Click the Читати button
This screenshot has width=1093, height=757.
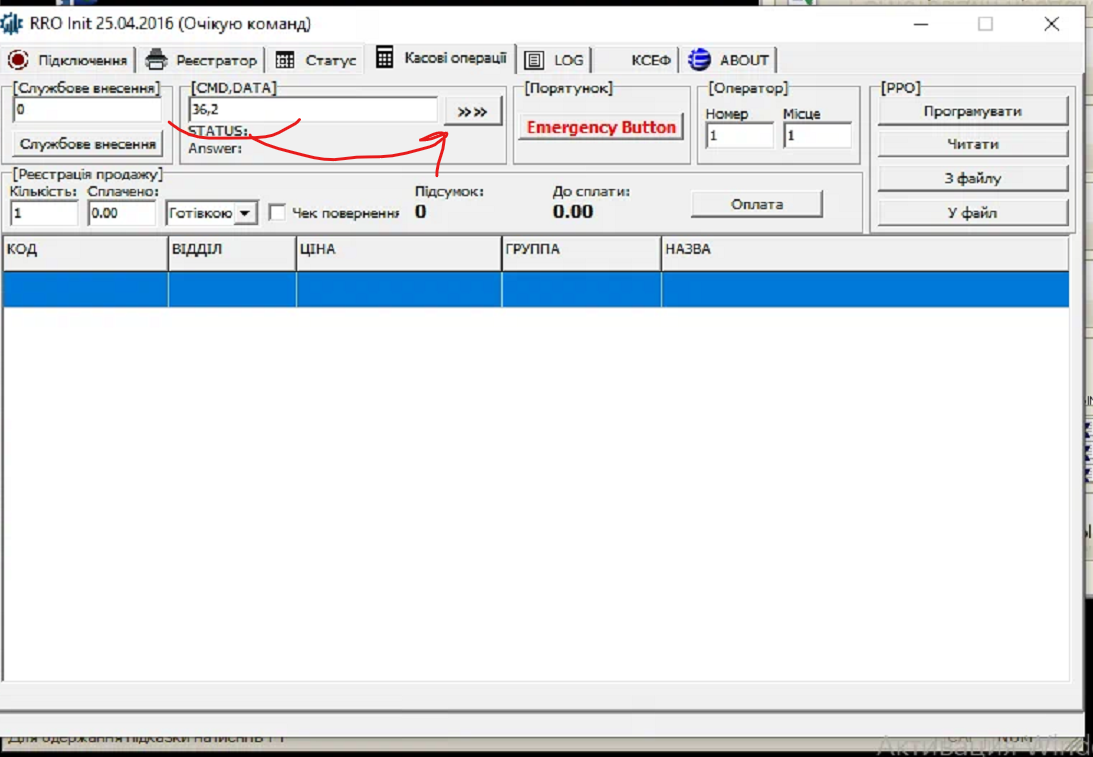(x=972, y=144)
